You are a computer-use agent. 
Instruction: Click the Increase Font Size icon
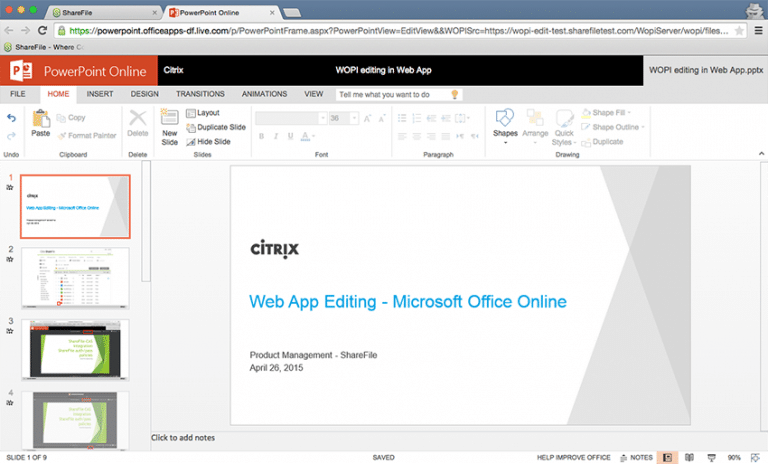click(367, 119)
